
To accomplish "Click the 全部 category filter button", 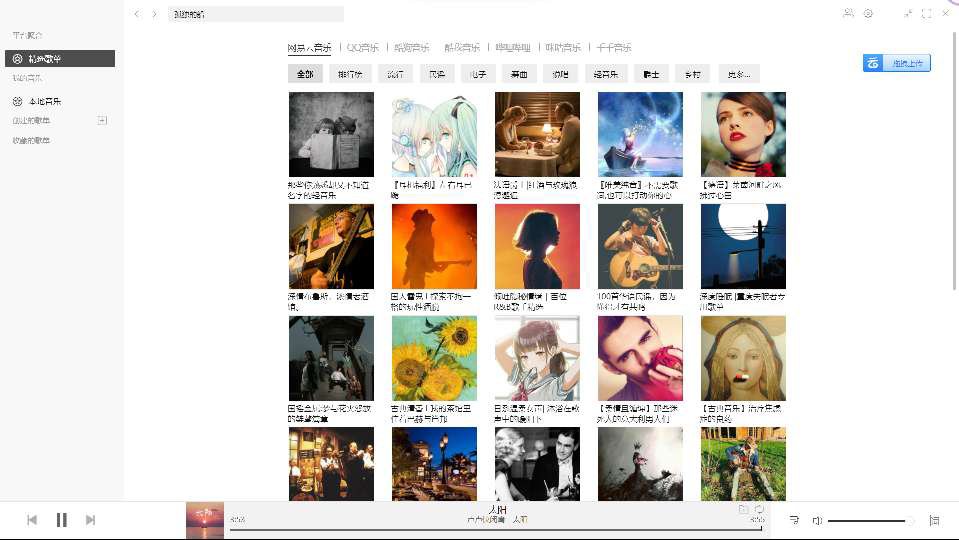I will click(x=305, y=74).
